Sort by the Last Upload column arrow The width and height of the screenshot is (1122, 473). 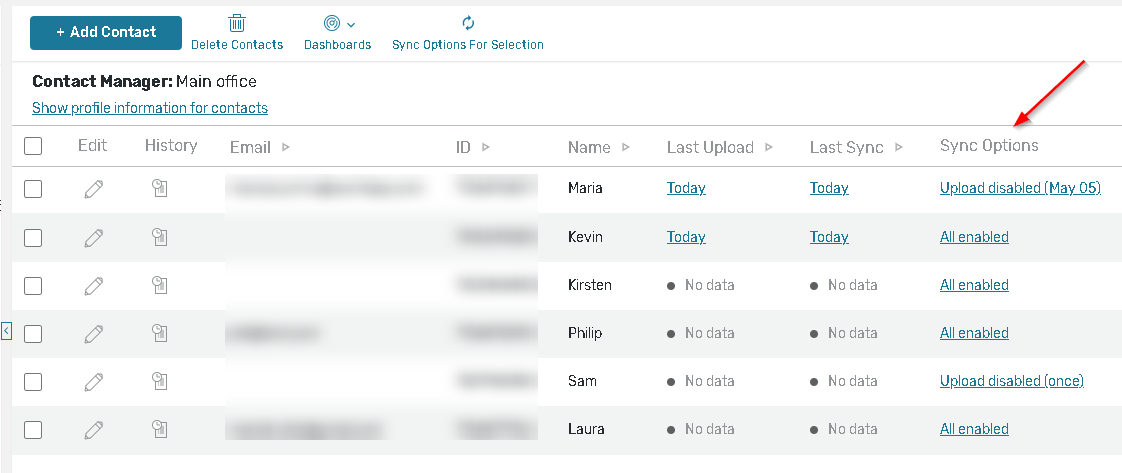coord(769,147)
